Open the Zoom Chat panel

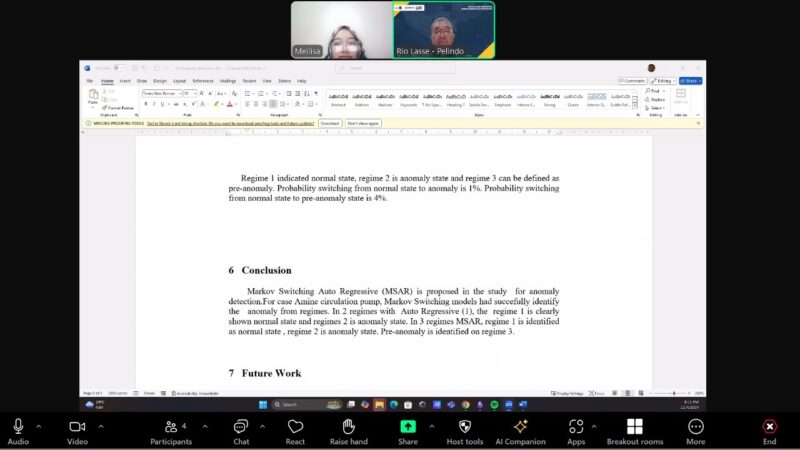click(x=241, y=430)
